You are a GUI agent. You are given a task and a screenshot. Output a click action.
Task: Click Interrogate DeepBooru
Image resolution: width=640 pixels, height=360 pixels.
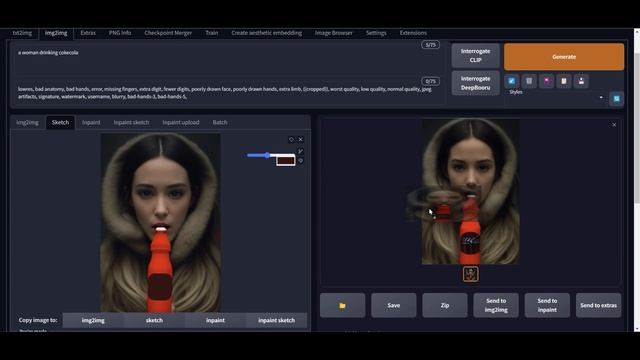(x=476, y=83)
